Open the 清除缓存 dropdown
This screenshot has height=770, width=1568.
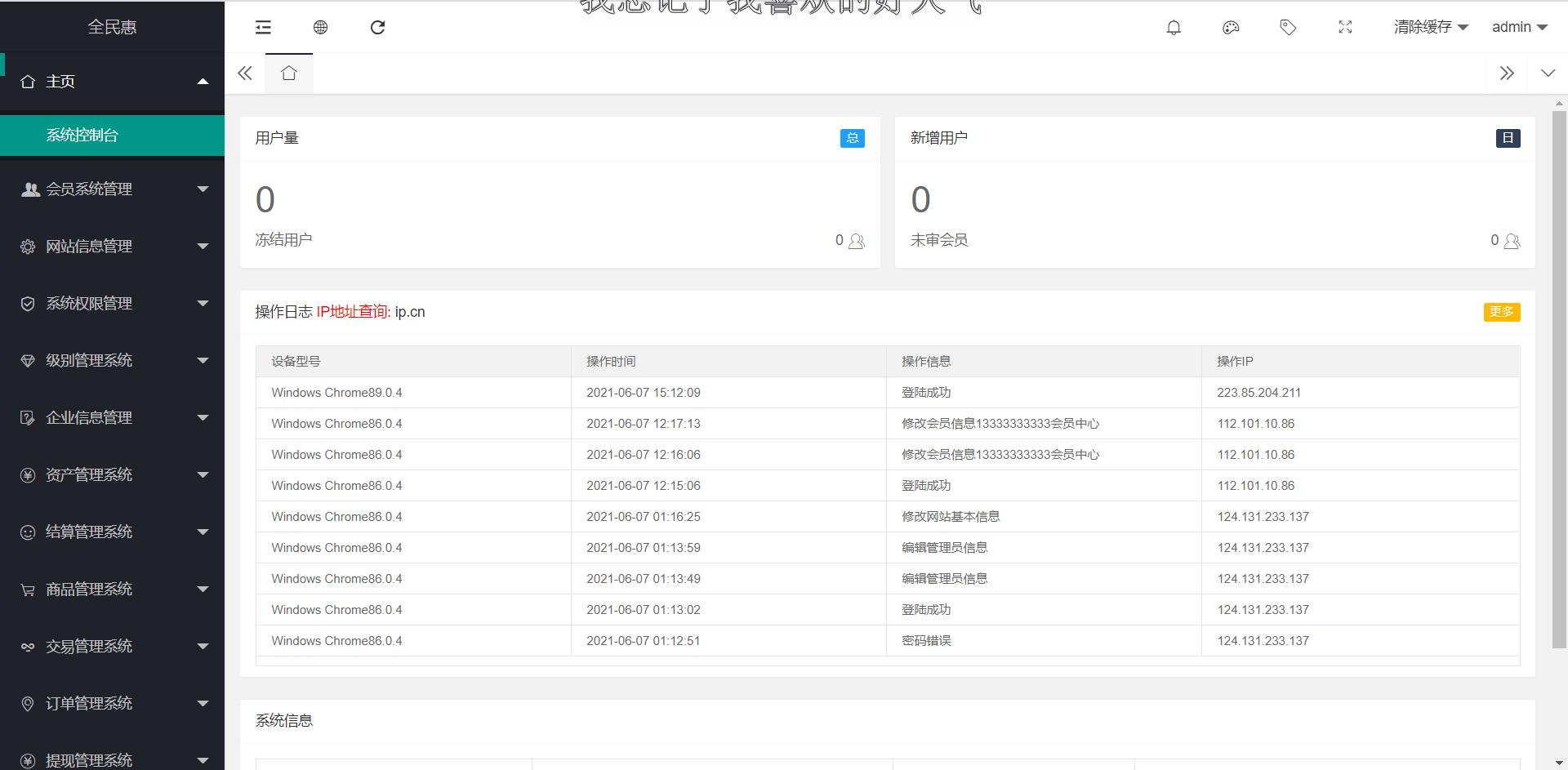[x=1430, y=27]
